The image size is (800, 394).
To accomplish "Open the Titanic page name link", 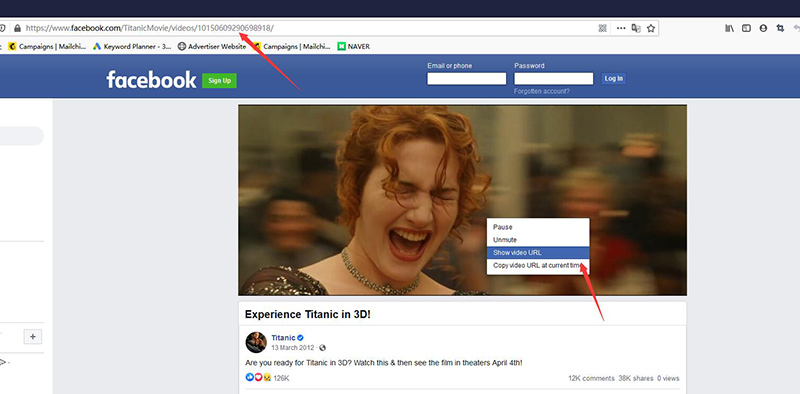I will [283, 338].
